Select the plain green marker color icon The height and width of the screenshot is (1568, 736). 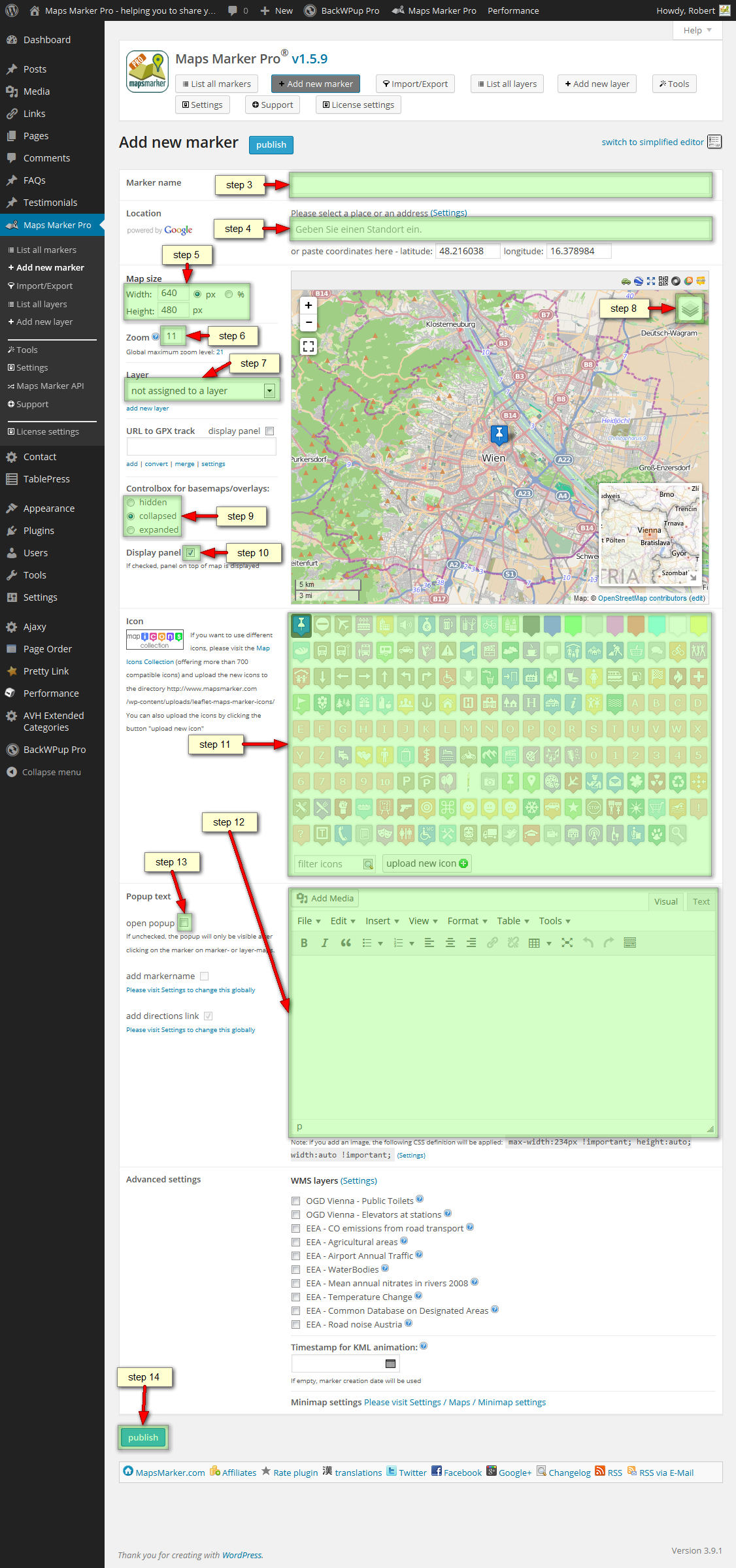pos(573,625)
